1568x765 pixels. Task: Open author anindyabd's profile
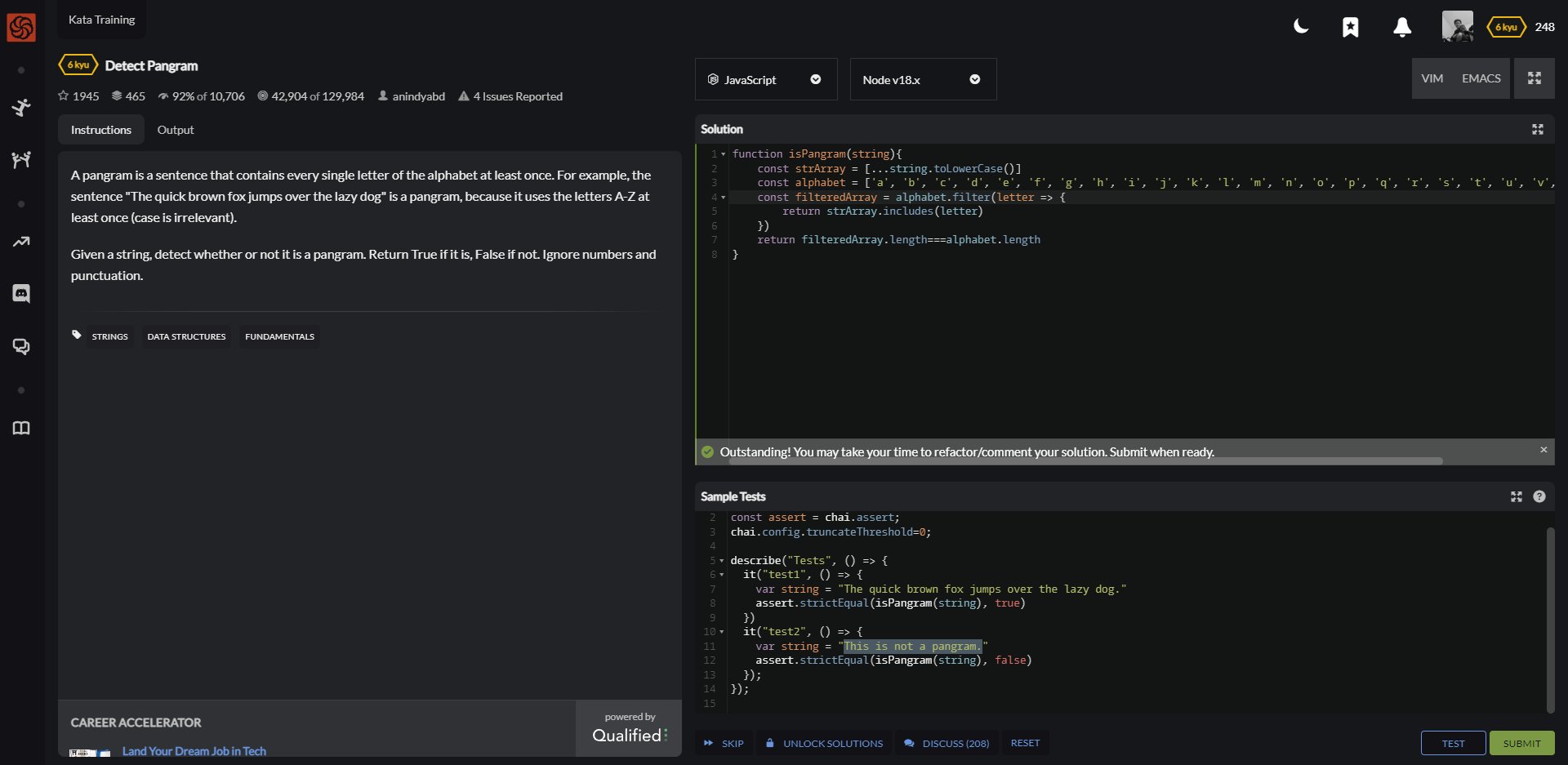tap(418, 96)
